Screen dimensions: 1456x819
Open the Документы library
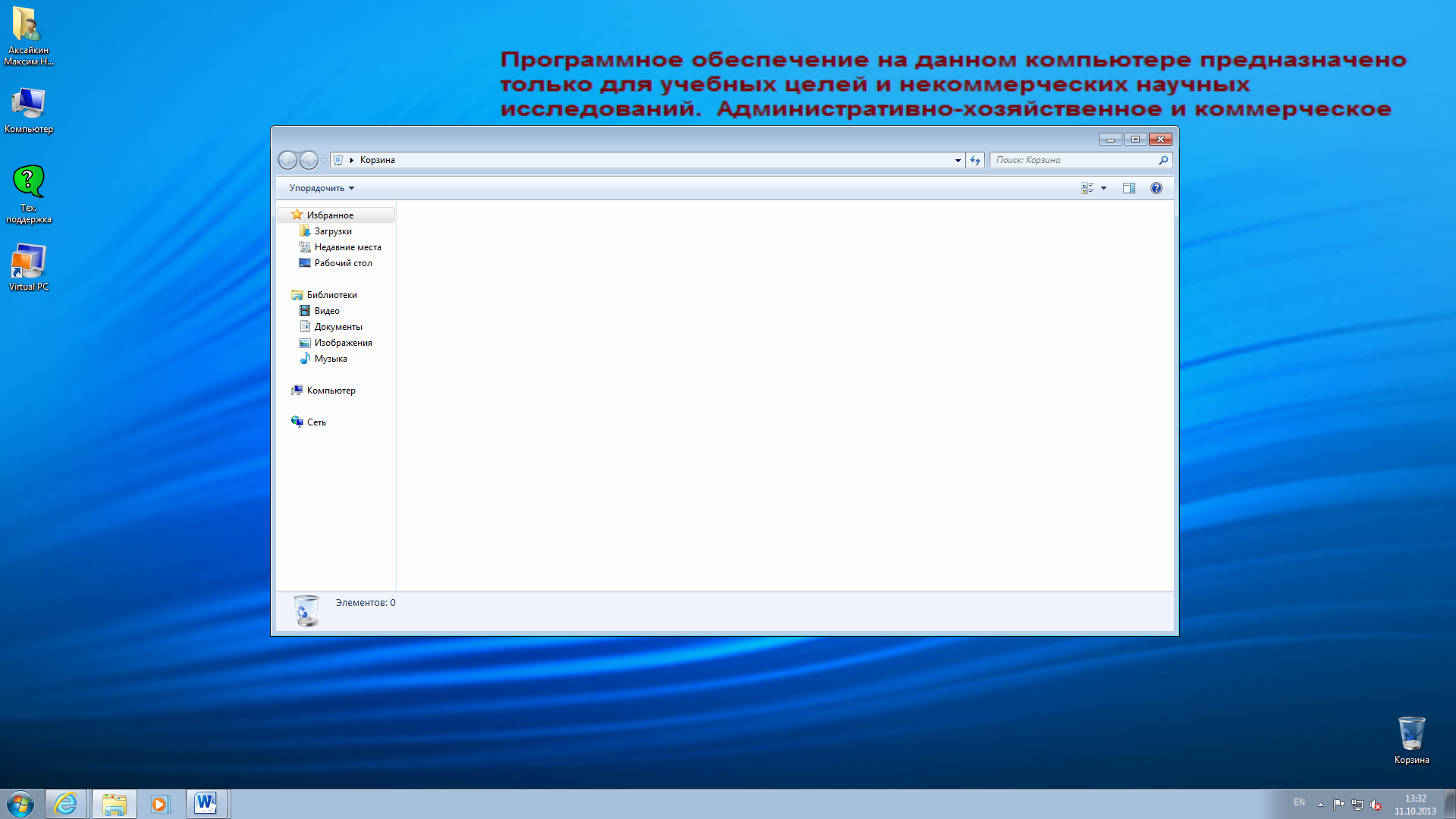point(338,327)
